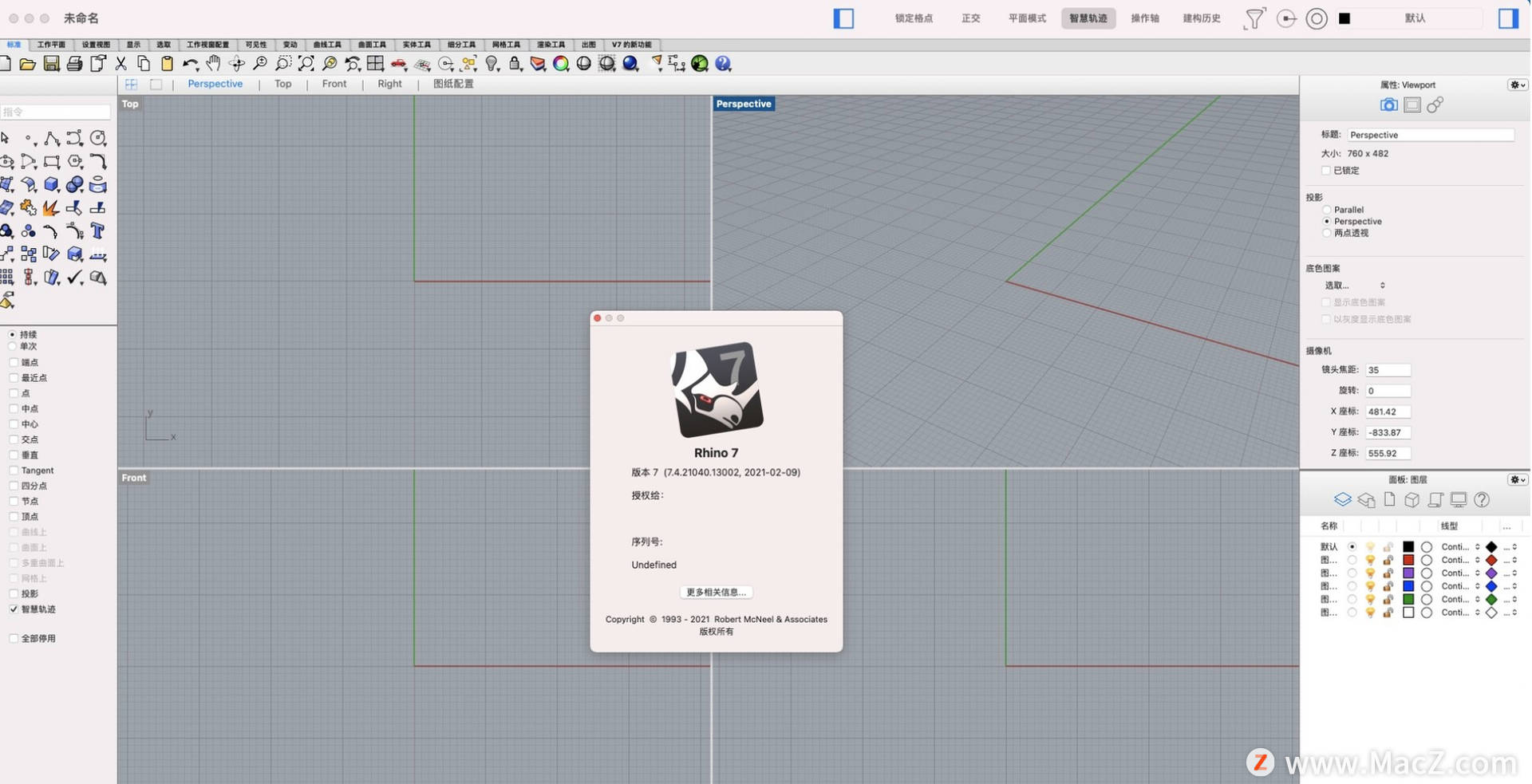Screen dimensions: 1532x784
Task: Click the red car Set view icon
Action: point(398,64)
